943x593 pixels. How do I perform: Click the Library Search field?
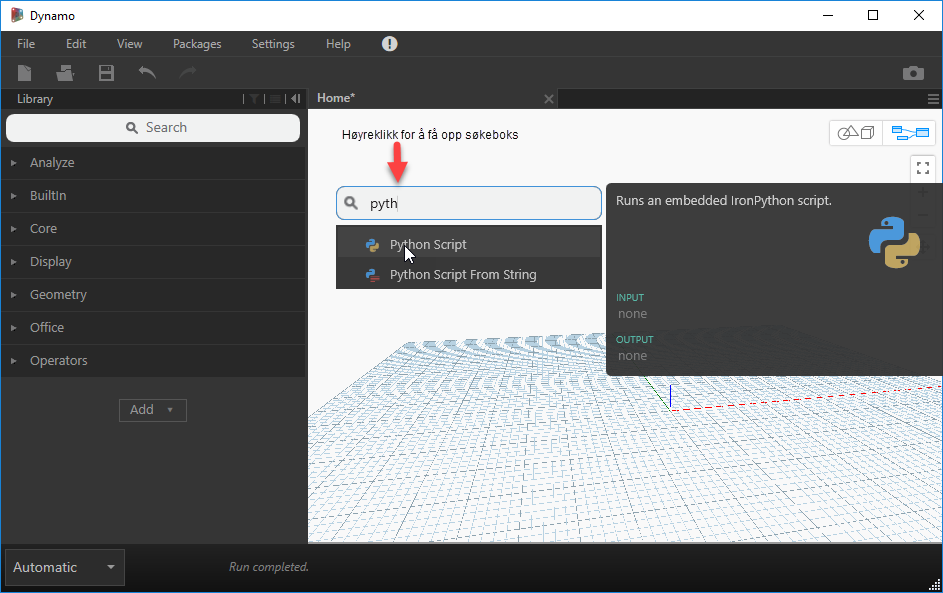(x=153, y=128)
